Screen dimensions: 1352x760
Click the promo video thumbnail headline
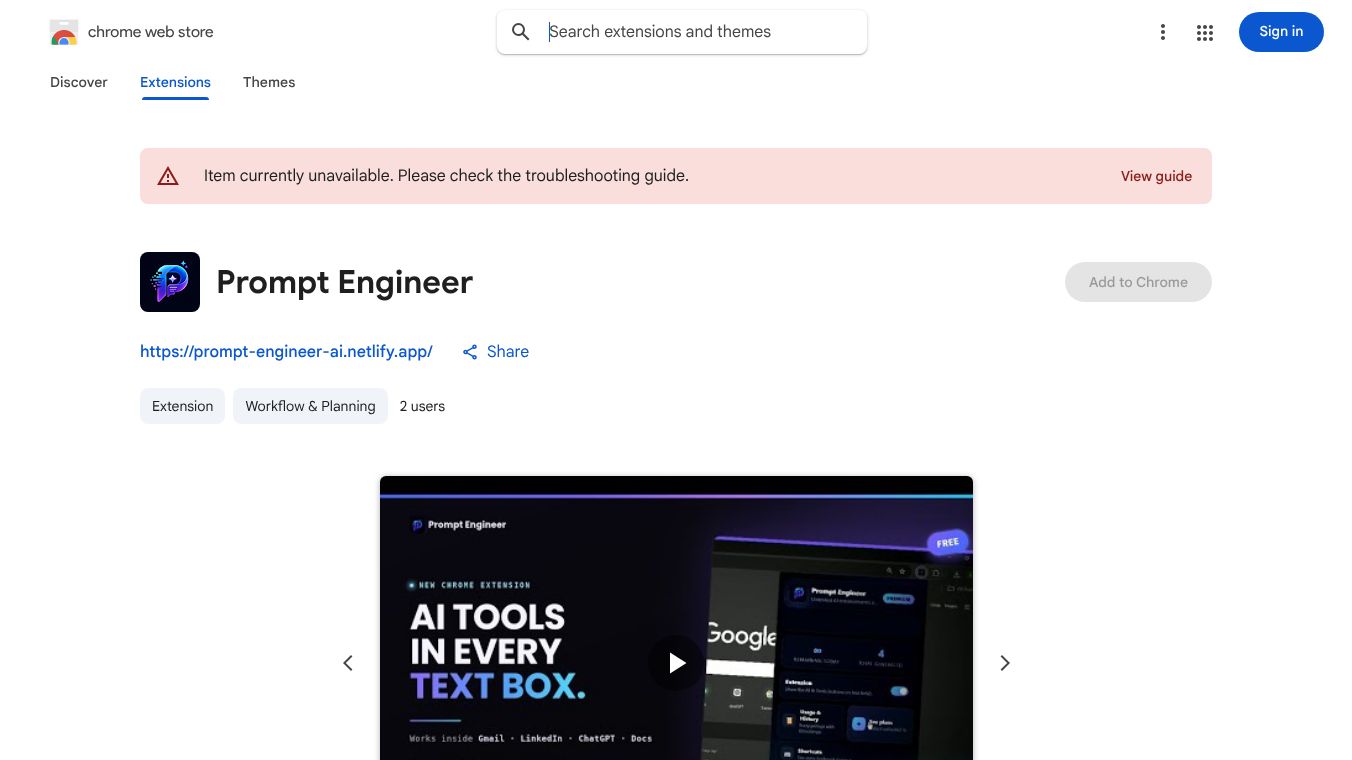498,651
